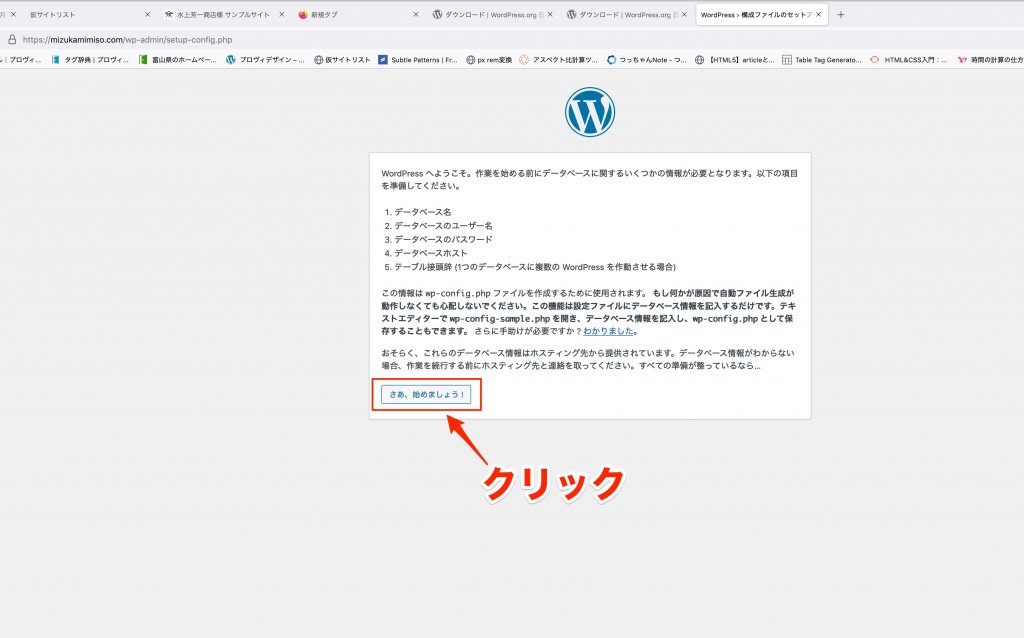Viewport: 1024px width, 638px height.
Task: Click the WordPress logo above the setup box
Action: (590, 112)
